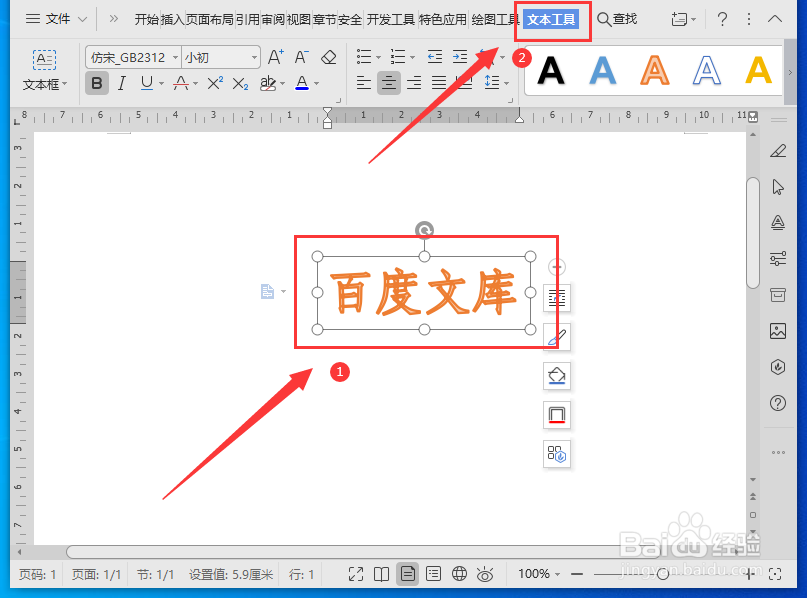The height and width of the screenshot is (598, 807).
Task: Select the pen tool in right sidebar
Action: click(x=778, y=150)
